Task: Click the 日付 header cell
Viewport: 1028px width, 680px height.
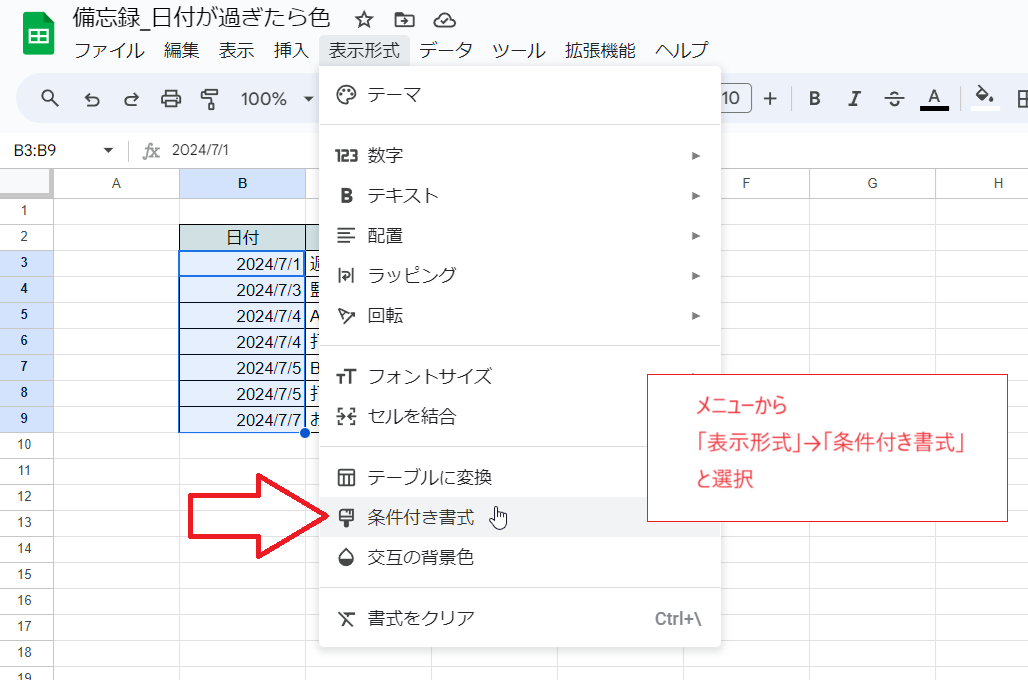Action: click(x=243, y=237)
